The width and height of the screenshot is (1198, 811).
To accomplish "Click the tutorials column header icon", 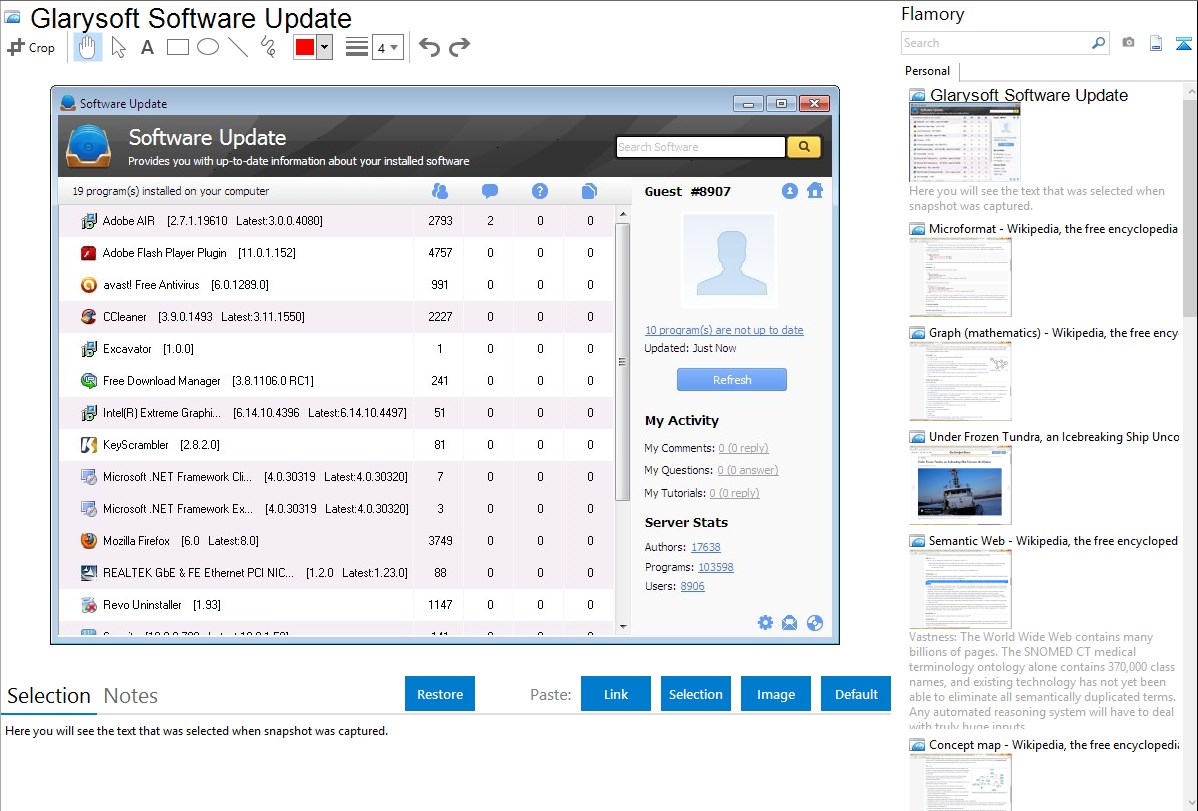I will click(x=589, y=191).
